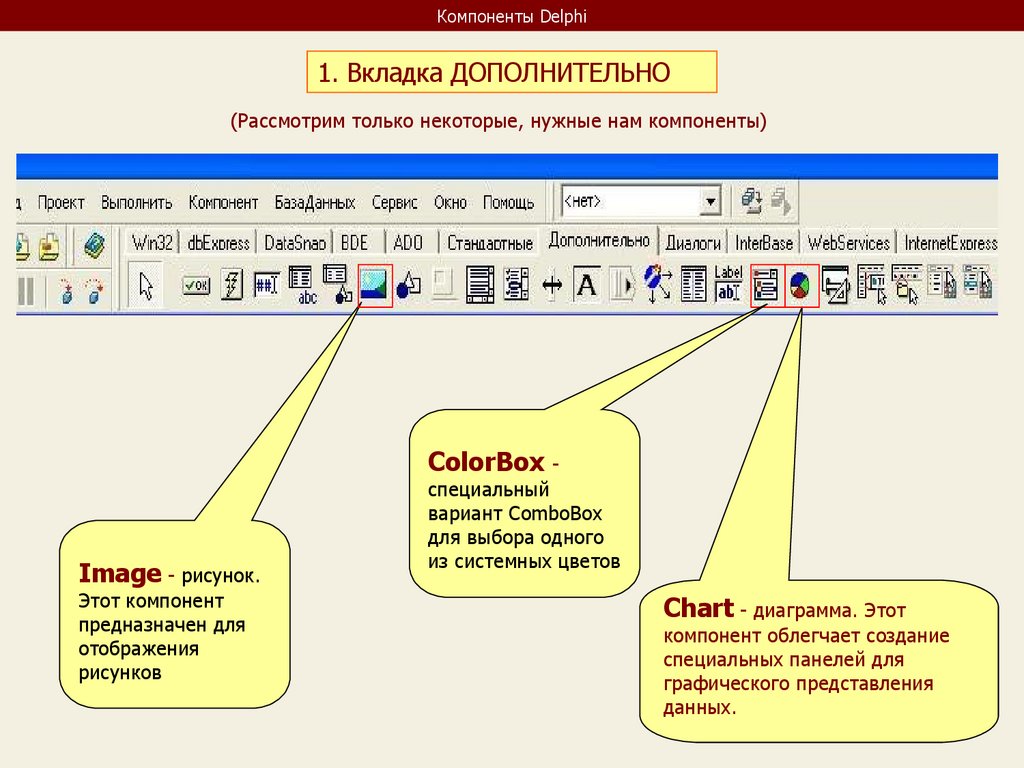Viewport: 1024px width, 768px height.
Task: Open the Сервис menu
Action: coord(394,202)
